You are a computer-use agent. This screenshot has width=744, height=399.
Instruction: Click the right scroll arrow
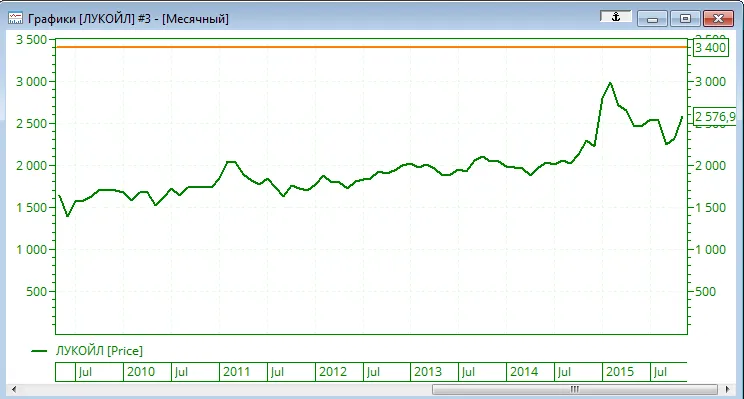click(727, 390)
